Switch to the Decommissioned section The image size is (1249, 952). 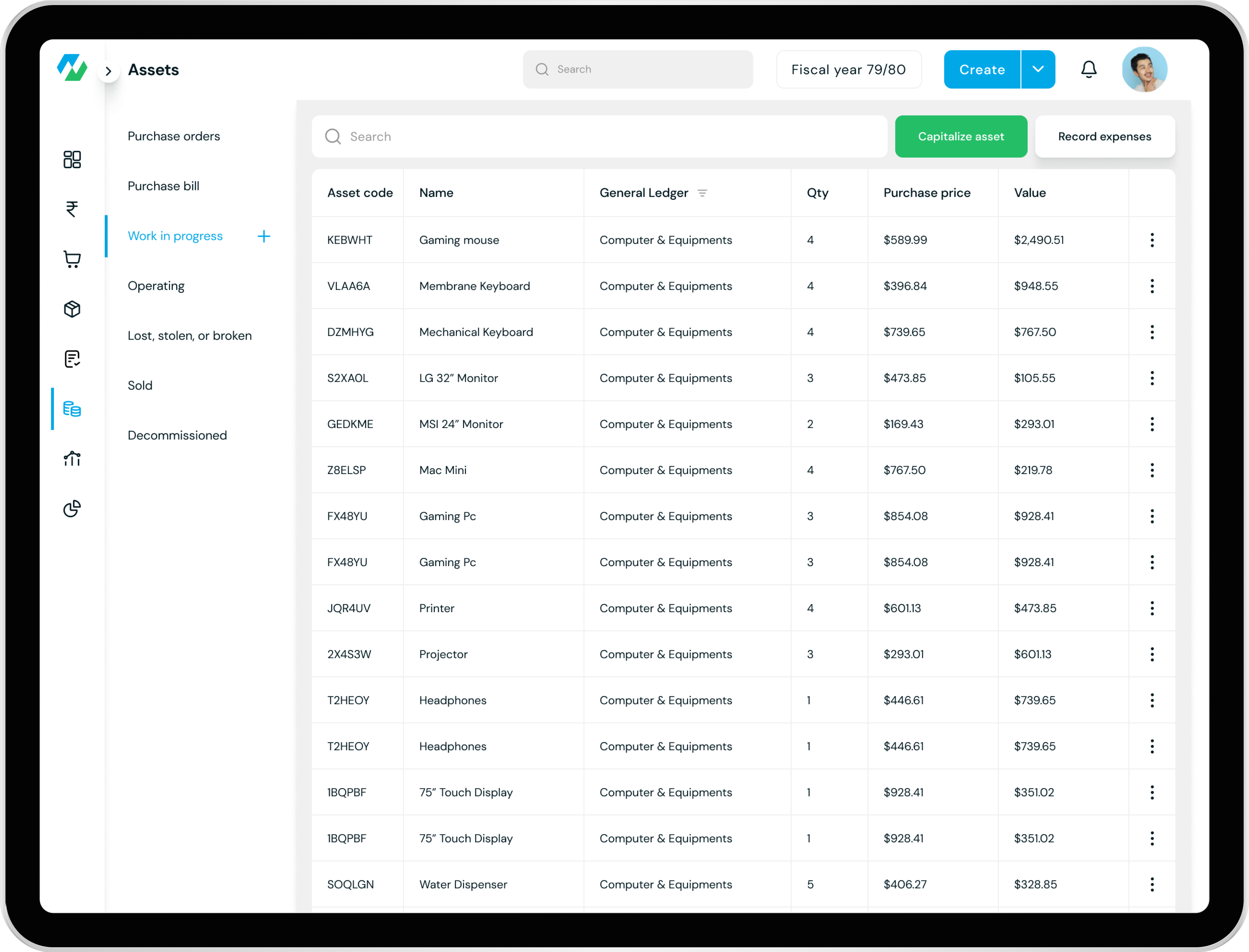tap(177, 435)
